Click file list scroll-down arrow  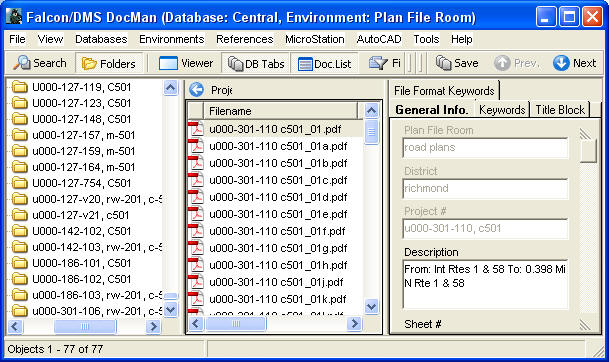click(371, 306)
